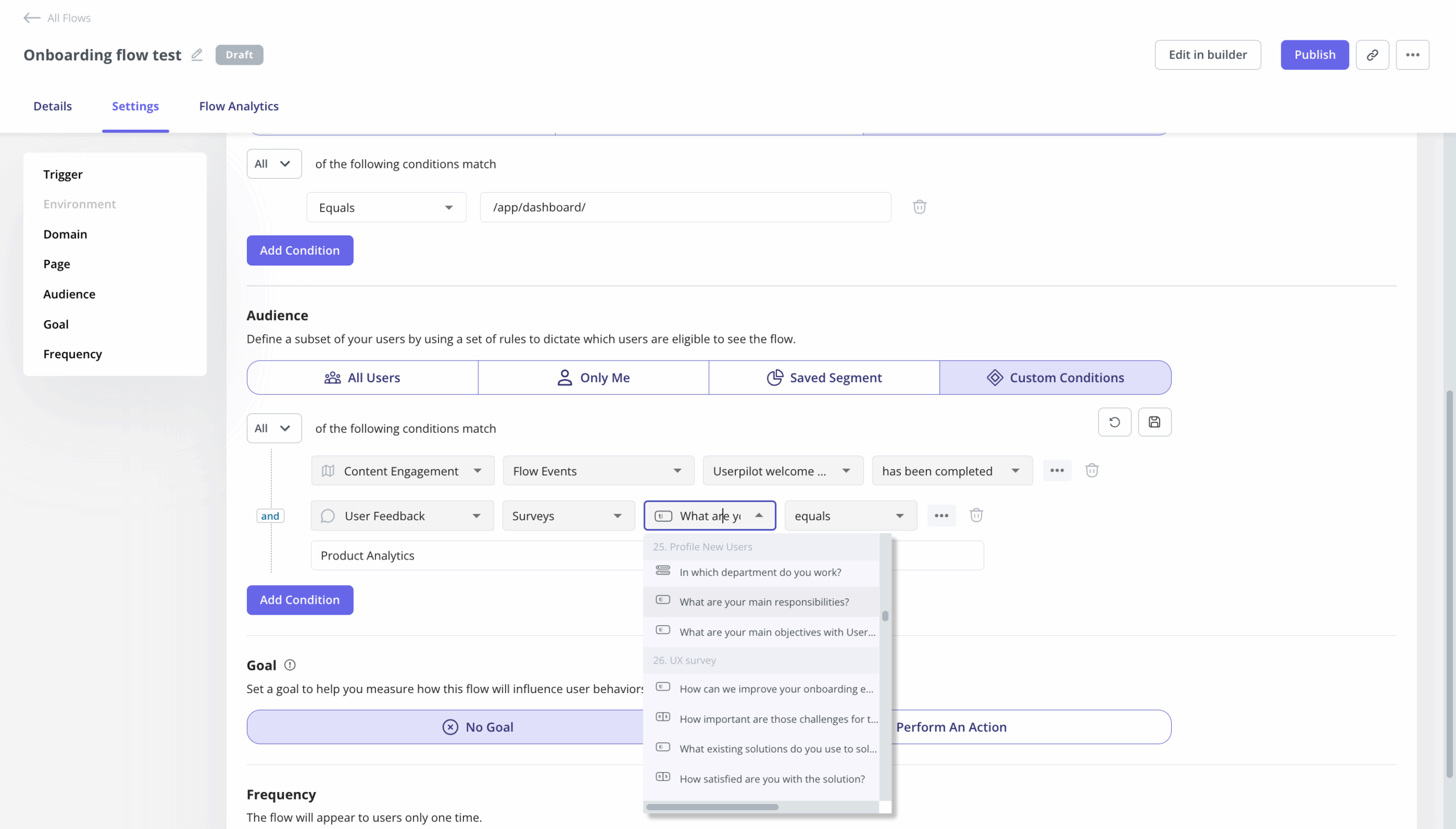Switch audience to Only Me
Image resolution: width=1456 pixels, height=829 pixels.
[593, 377]
